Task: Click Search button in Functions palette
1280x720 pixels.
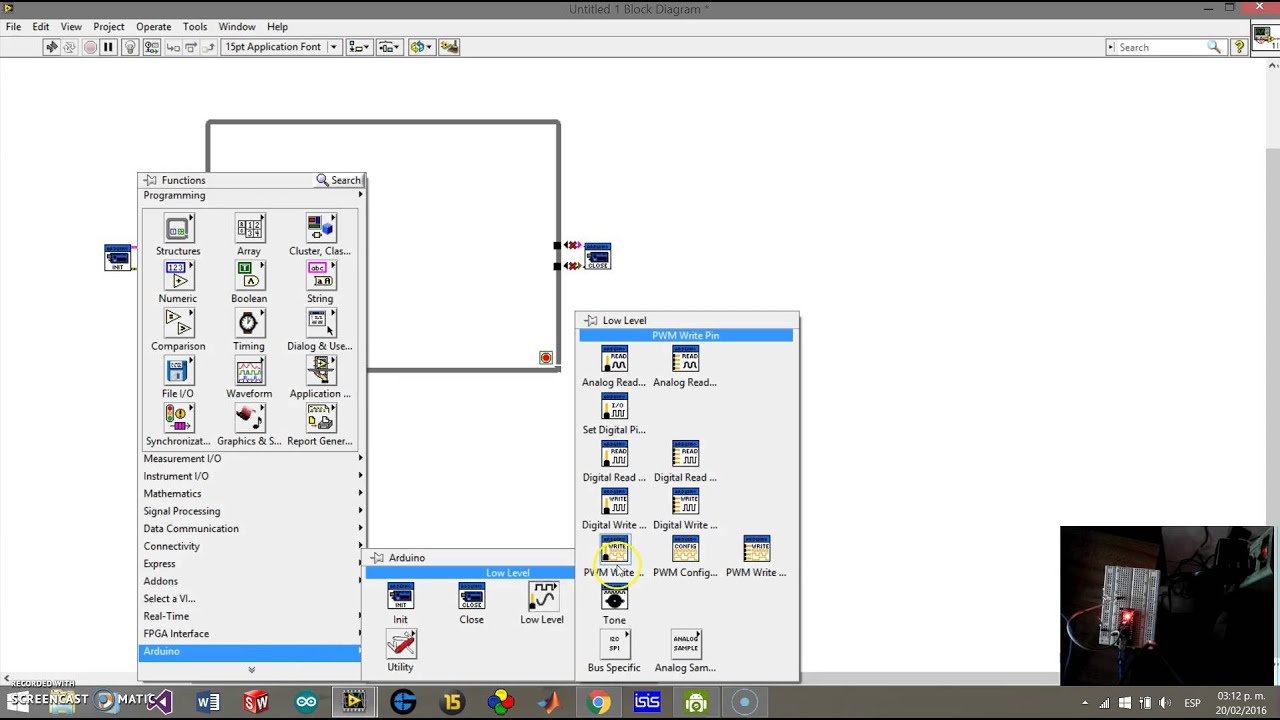Action: (x=338, y=180)
